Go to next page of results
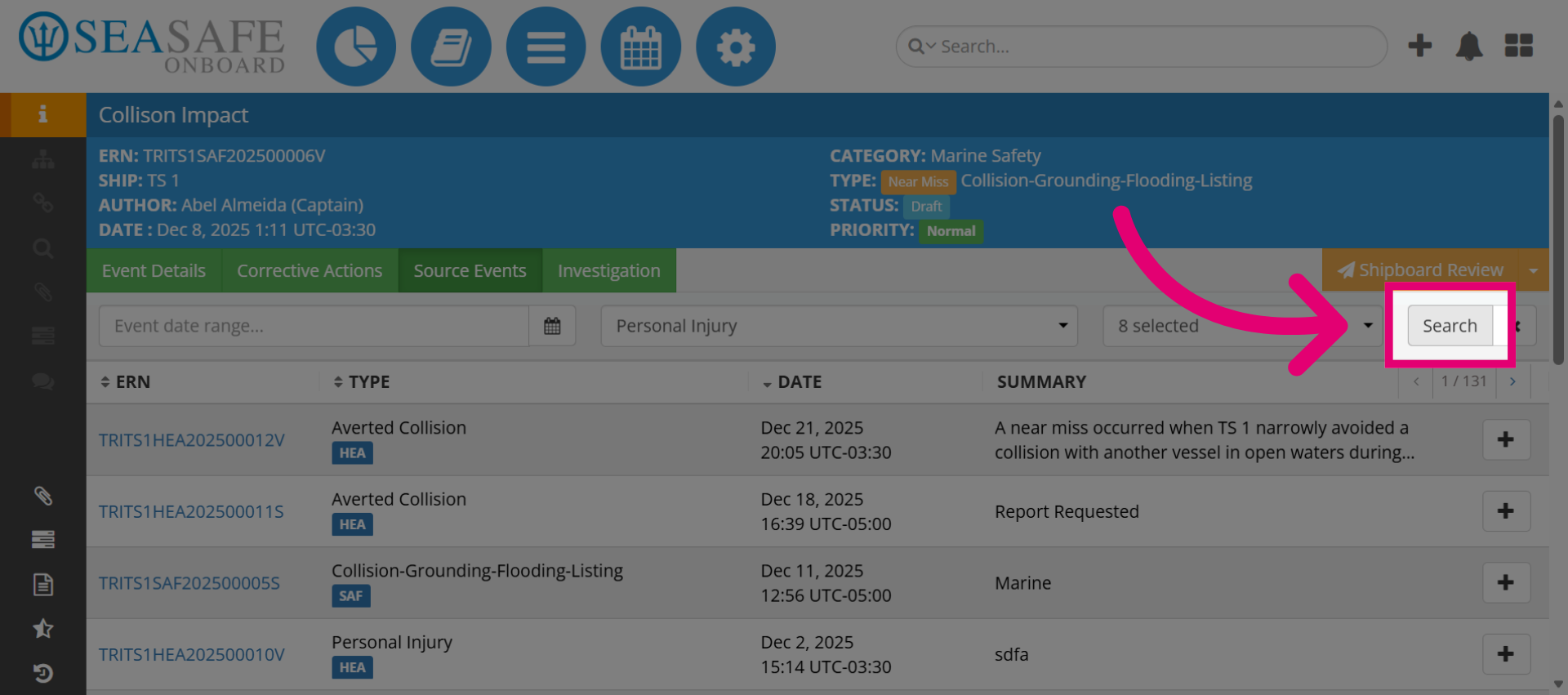 pyautogui.click(x=1512, y=381)
